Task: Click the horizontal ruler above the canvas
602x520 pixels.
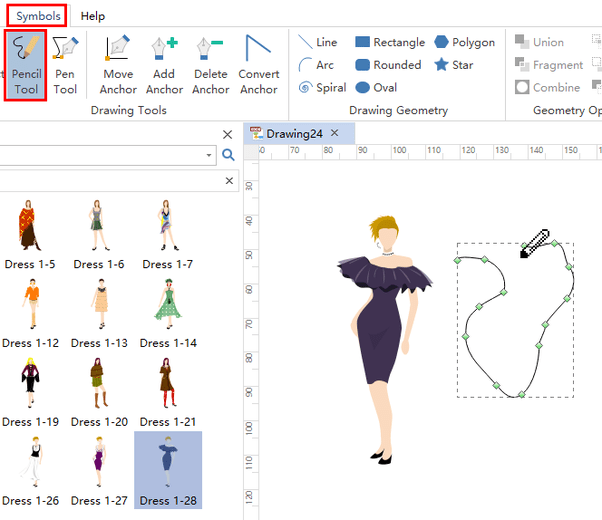Action: [x=430, y=152]
